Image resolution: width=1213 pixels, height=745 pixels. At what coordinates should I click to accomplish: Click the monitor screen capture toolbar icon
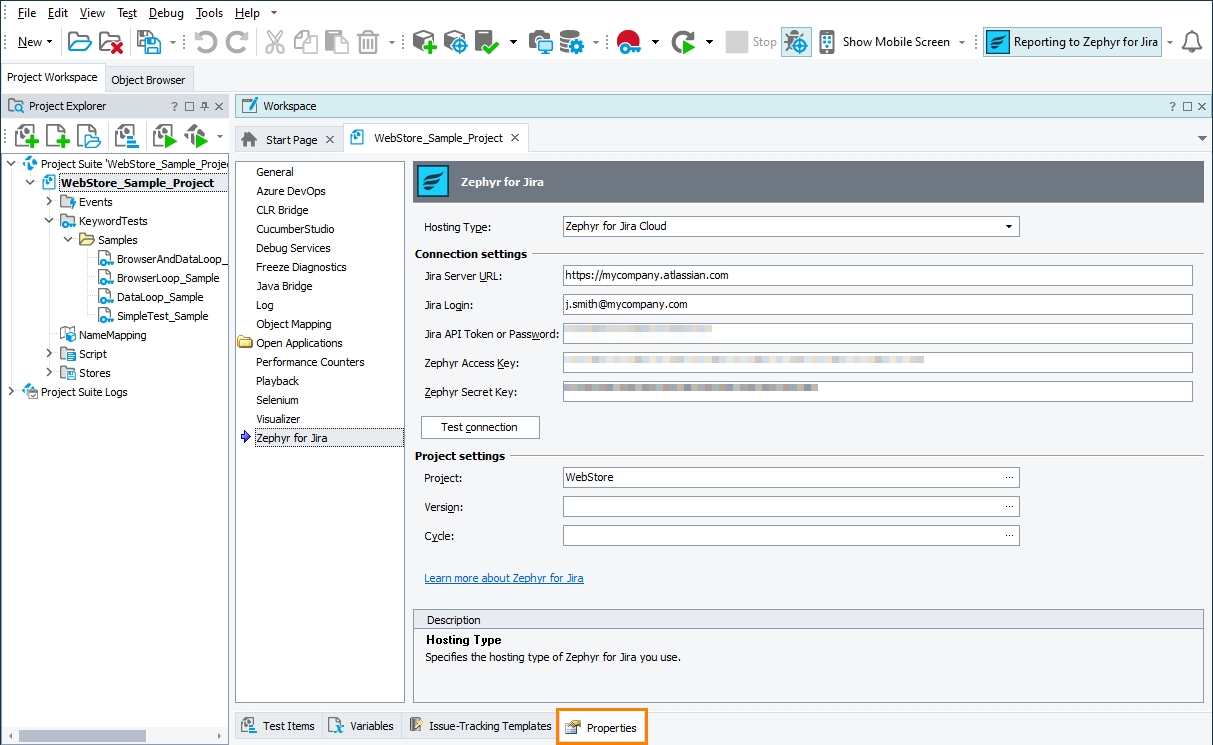(540, 42)
